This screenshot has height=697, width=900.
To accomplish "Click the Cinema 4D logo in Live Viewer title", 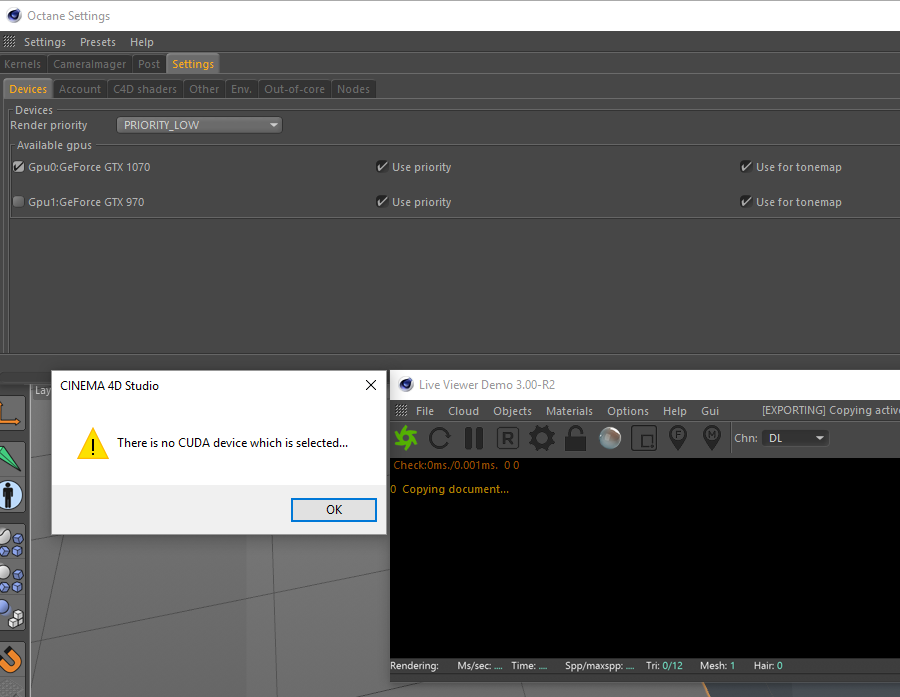I will click(406, 384).
